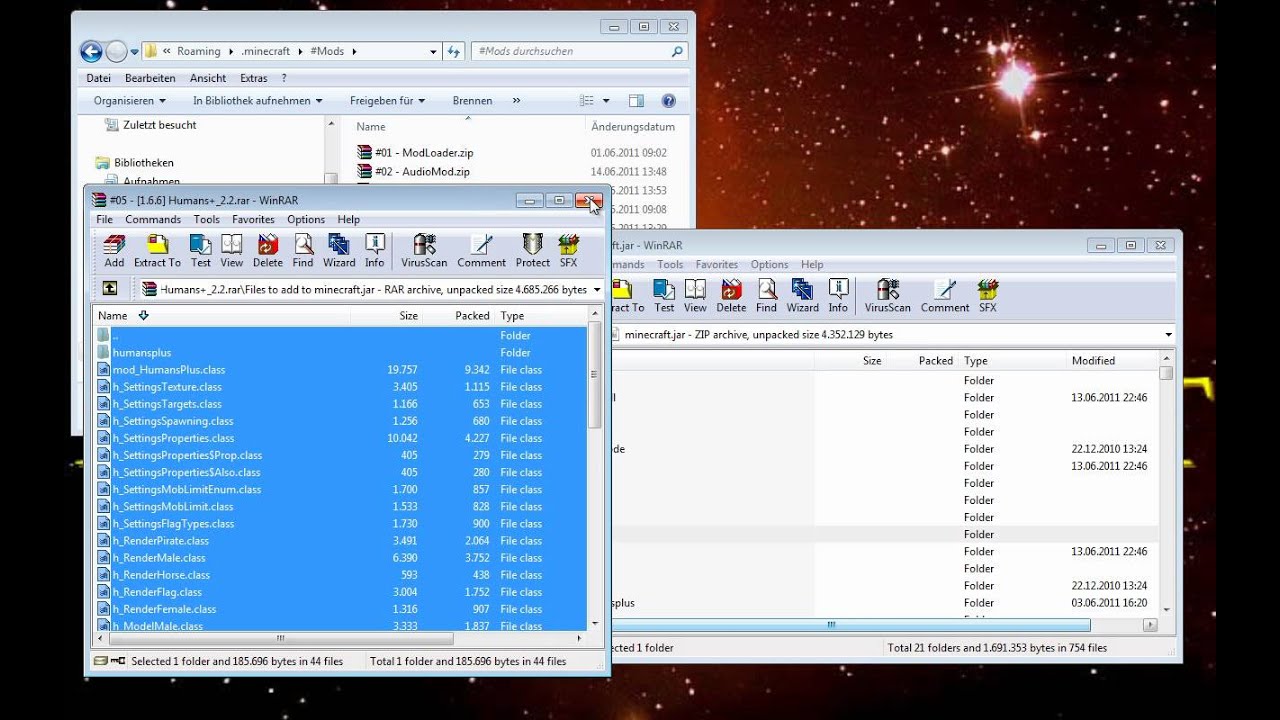
Task: Click Find icon in minecraft.jar WinRAR window
Action: click(x=766, y=295)
